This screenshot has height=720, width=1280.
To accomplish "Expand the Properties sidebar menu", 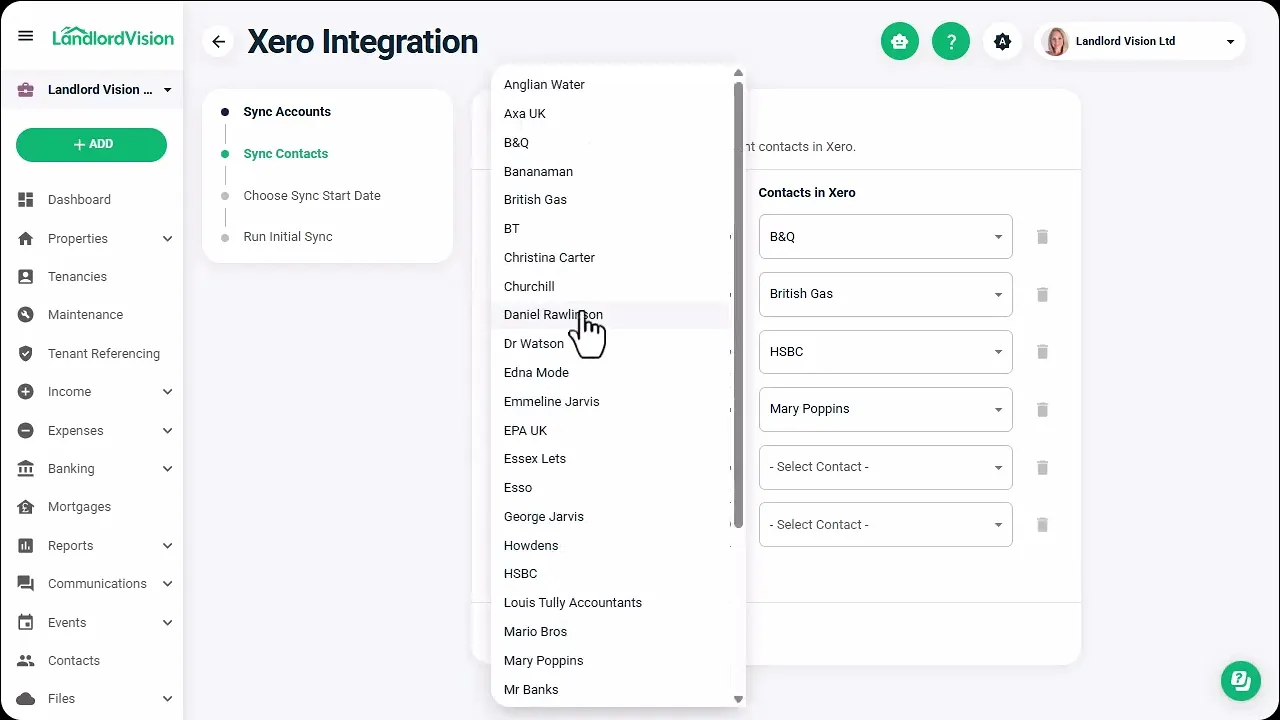I will click(x=167, y=239).
